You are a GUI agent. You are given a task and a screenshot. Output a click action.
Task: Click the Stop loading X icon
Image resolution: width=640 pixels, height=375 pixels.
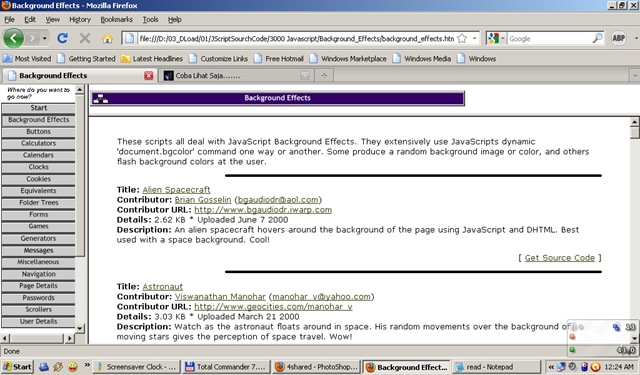(x=85, y=38)
